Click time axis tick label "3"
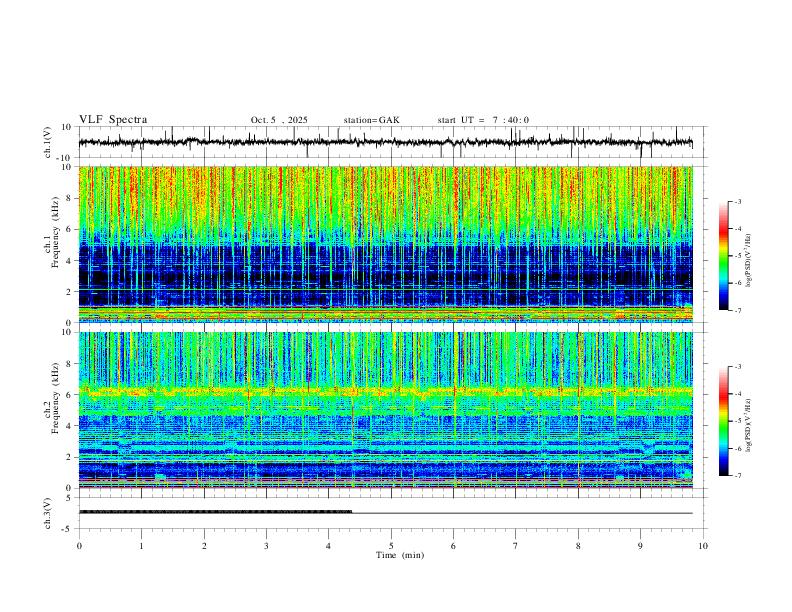 [266, 546]
